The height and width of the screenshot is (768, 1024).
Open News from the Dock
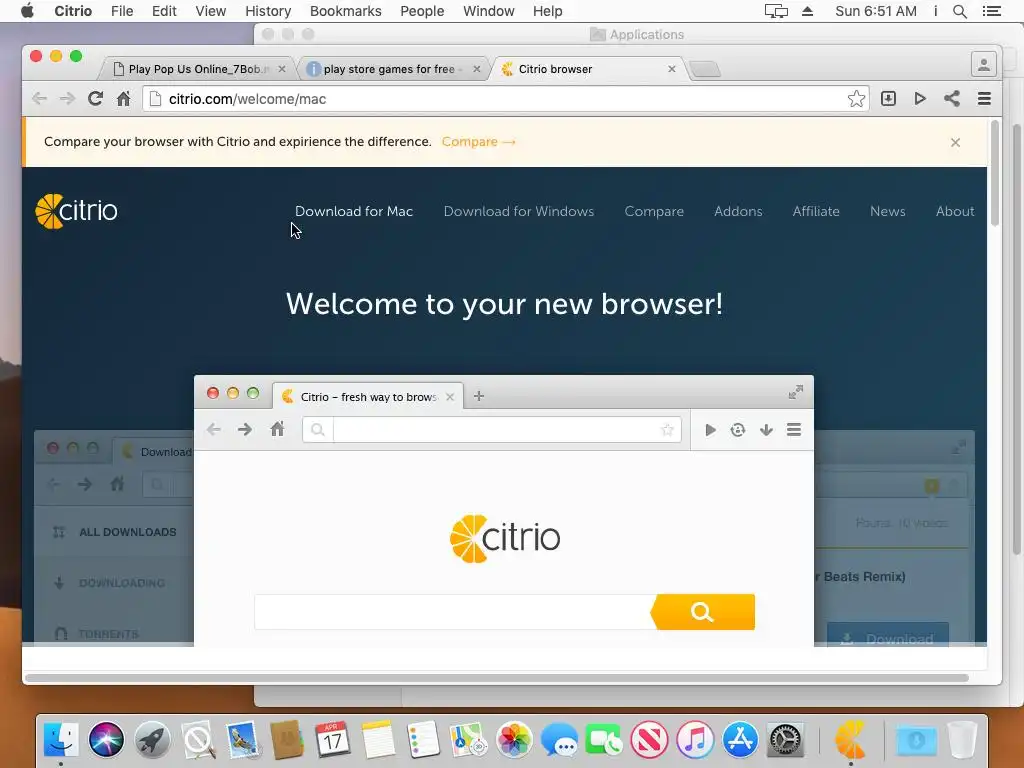pos(650,740)
